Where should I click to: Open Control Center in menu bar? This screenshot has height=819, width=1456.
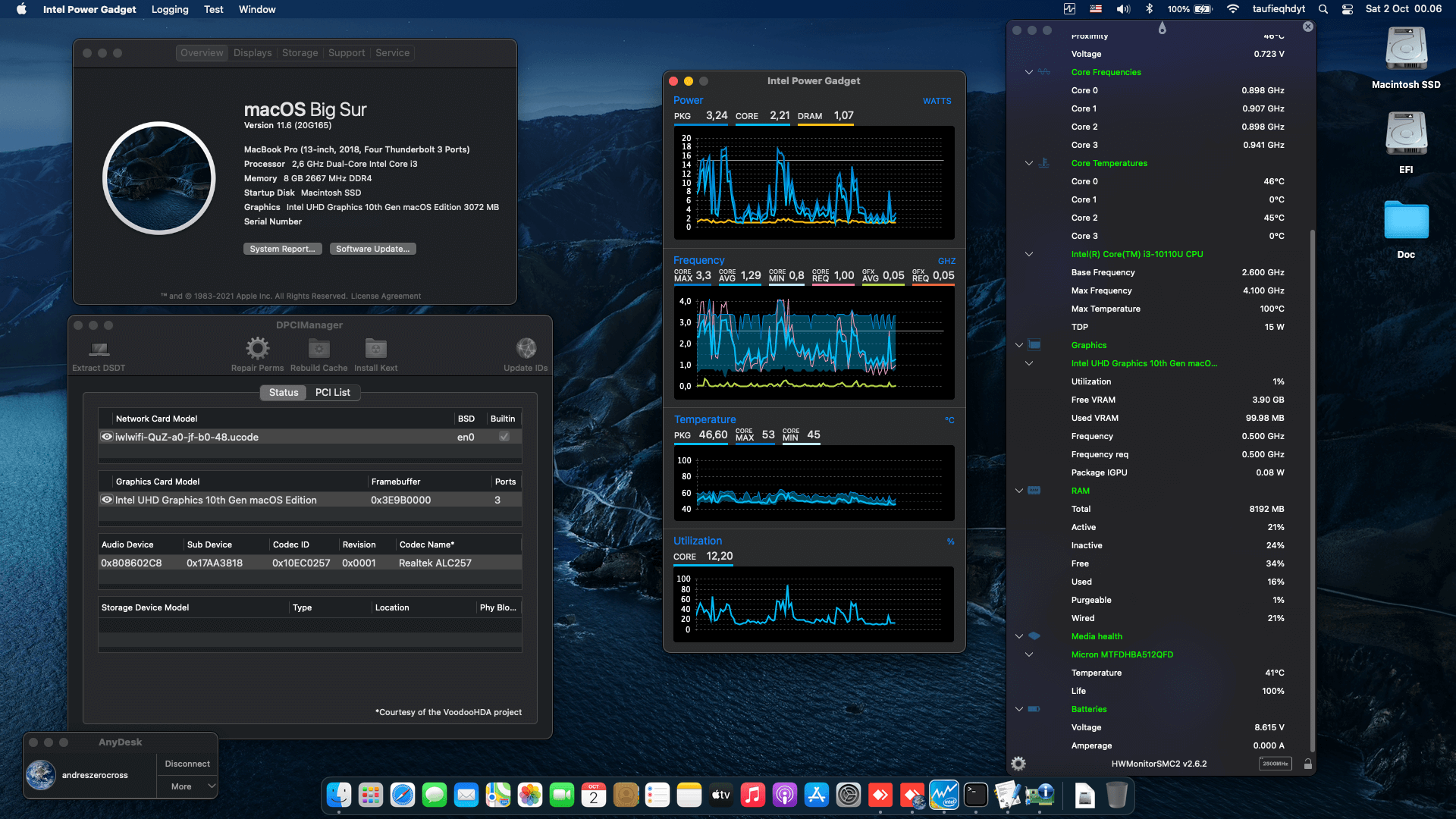click(x=1348, y=9)
